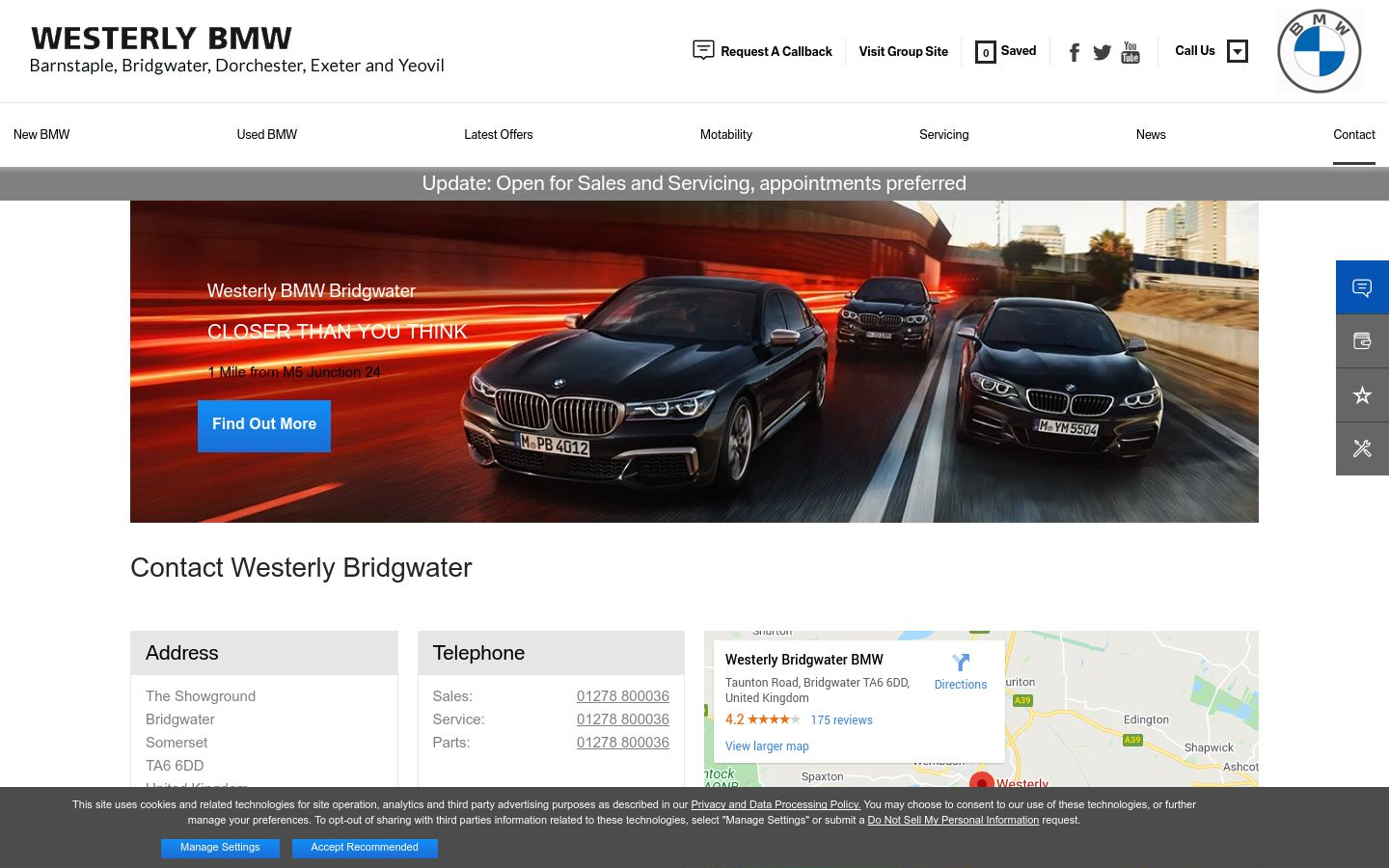Click the 4.2 star rating
Screen dimensions: 1389x868
[x=762, y=719]
